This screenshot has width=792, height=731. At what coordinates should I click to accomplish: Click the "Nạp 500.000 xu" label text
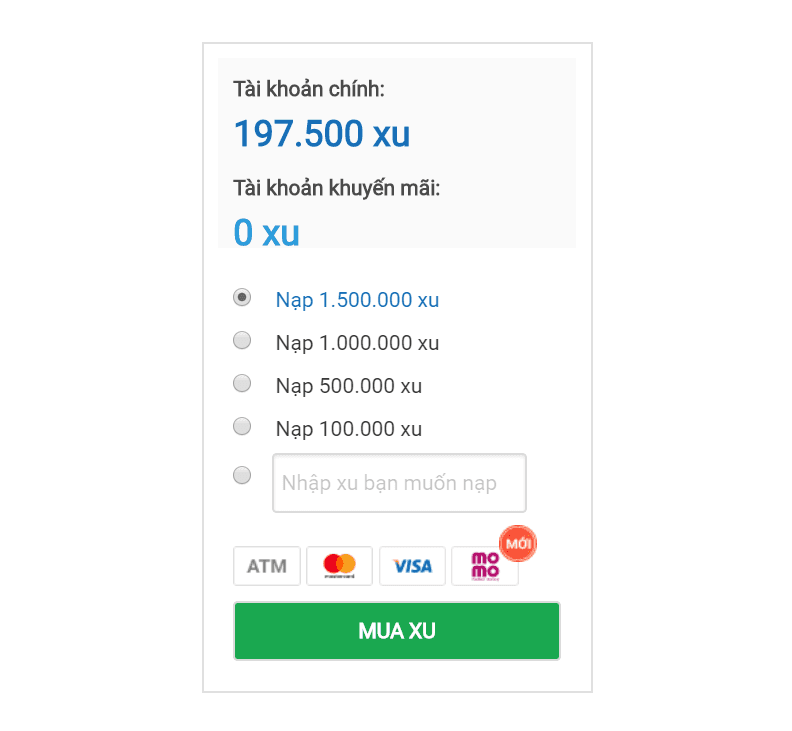(348, 386)
